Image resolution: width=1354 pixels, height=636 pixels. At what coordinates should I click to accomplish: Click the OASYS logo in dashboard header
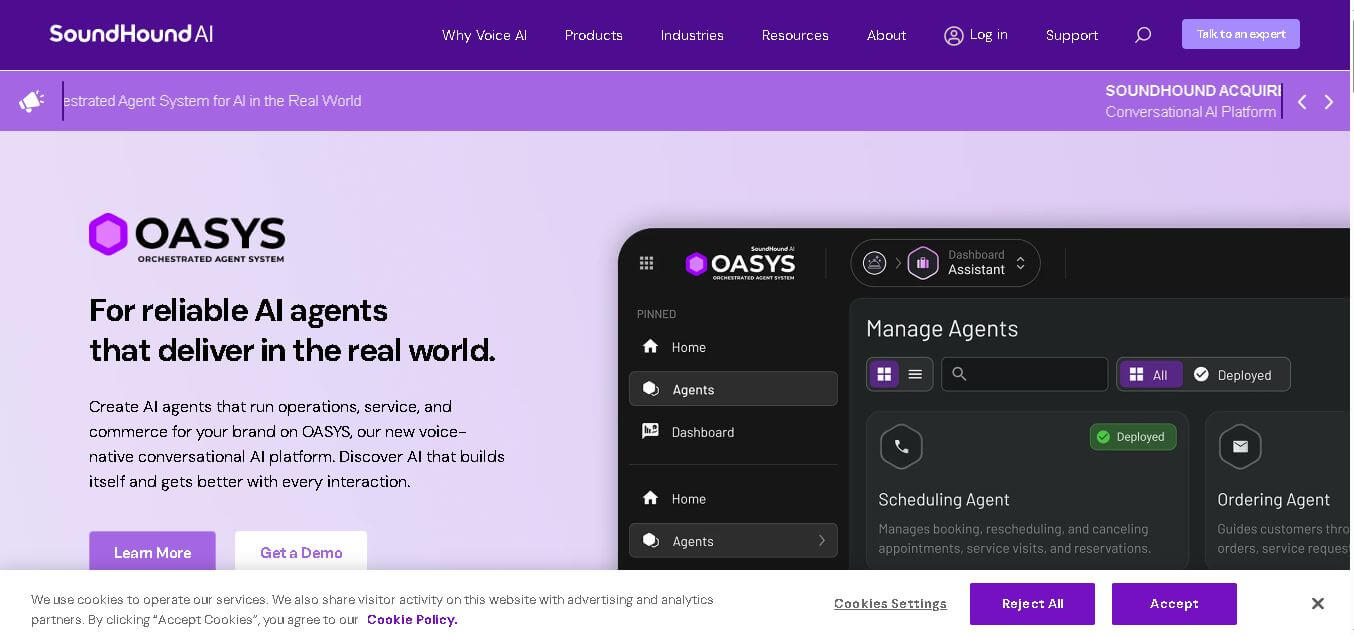(740, 263)
